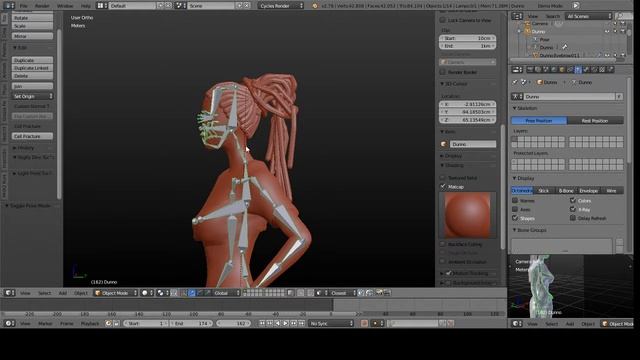Viewport: 640px width, 360px height.
Task: Open the Window menu
Action: click(65, 6)
